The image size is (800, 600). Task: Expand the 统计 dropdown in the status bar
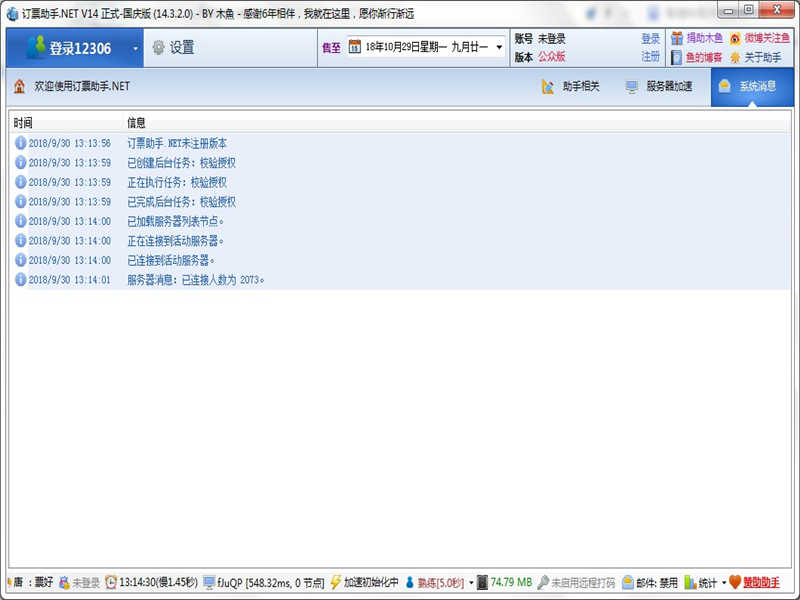[724, 582]
